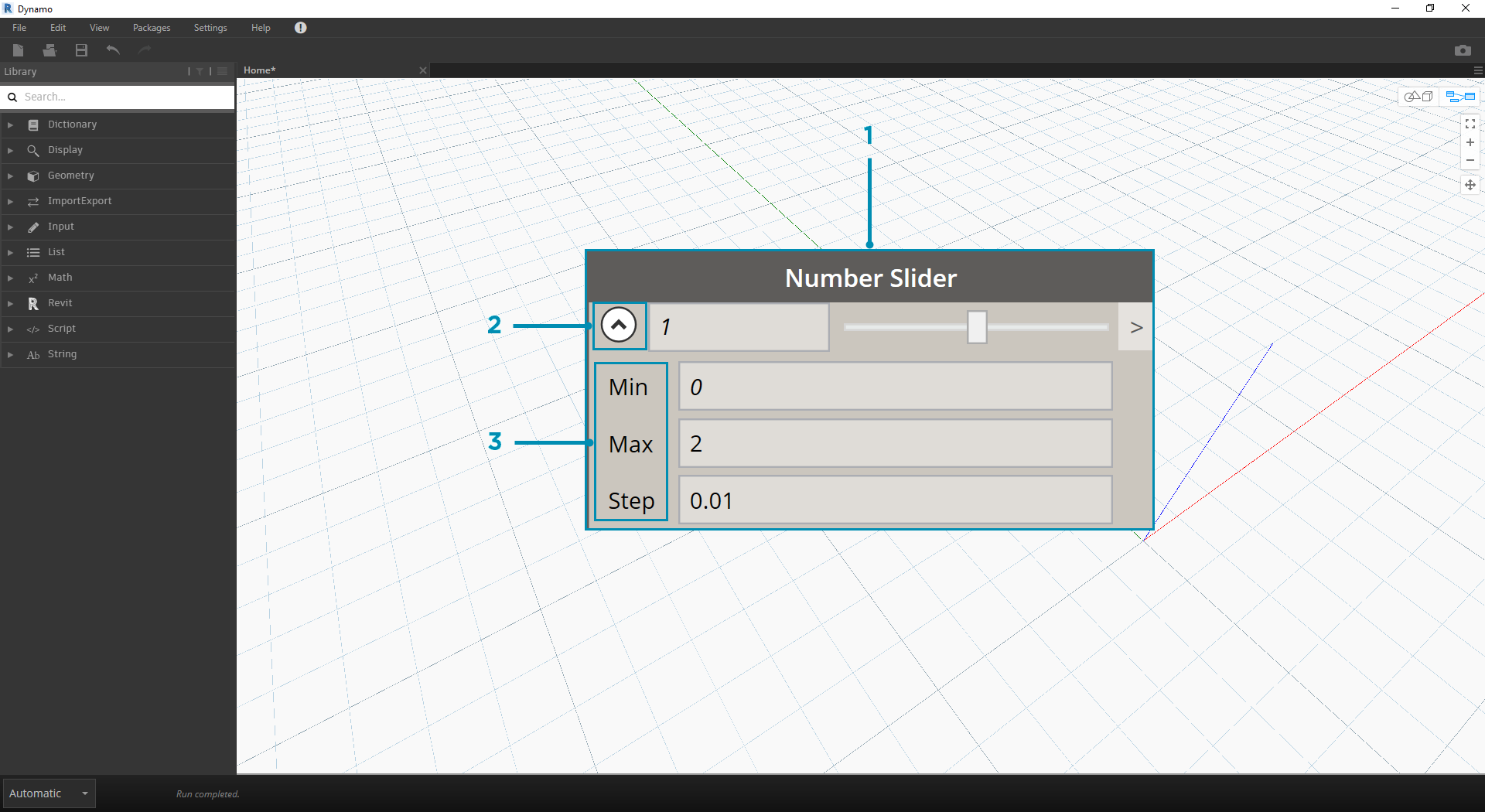Click the 'Run completed.' status text

[208, 794]
